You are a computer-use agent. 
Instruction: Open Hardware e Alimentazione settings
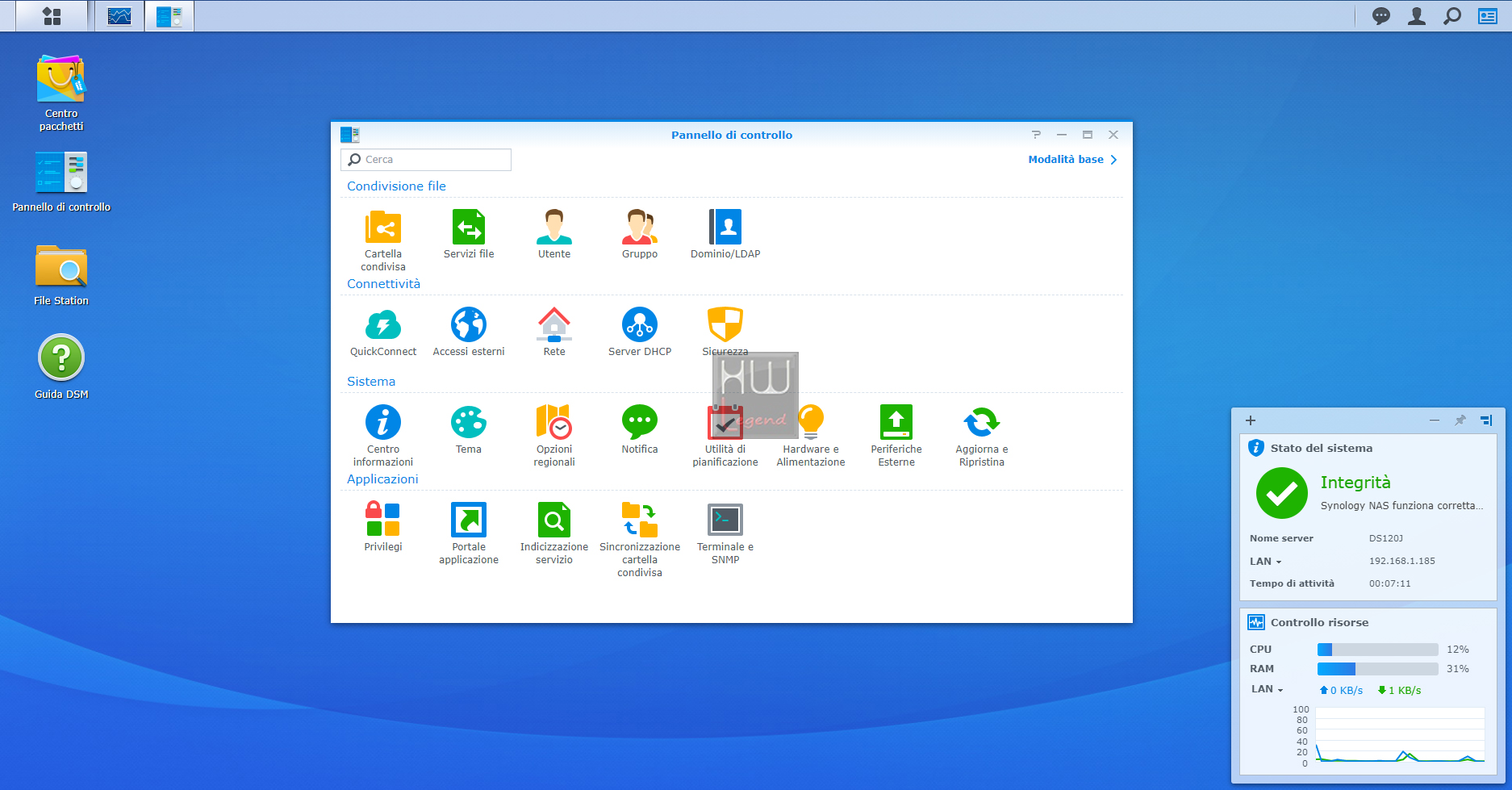[811, 422]
